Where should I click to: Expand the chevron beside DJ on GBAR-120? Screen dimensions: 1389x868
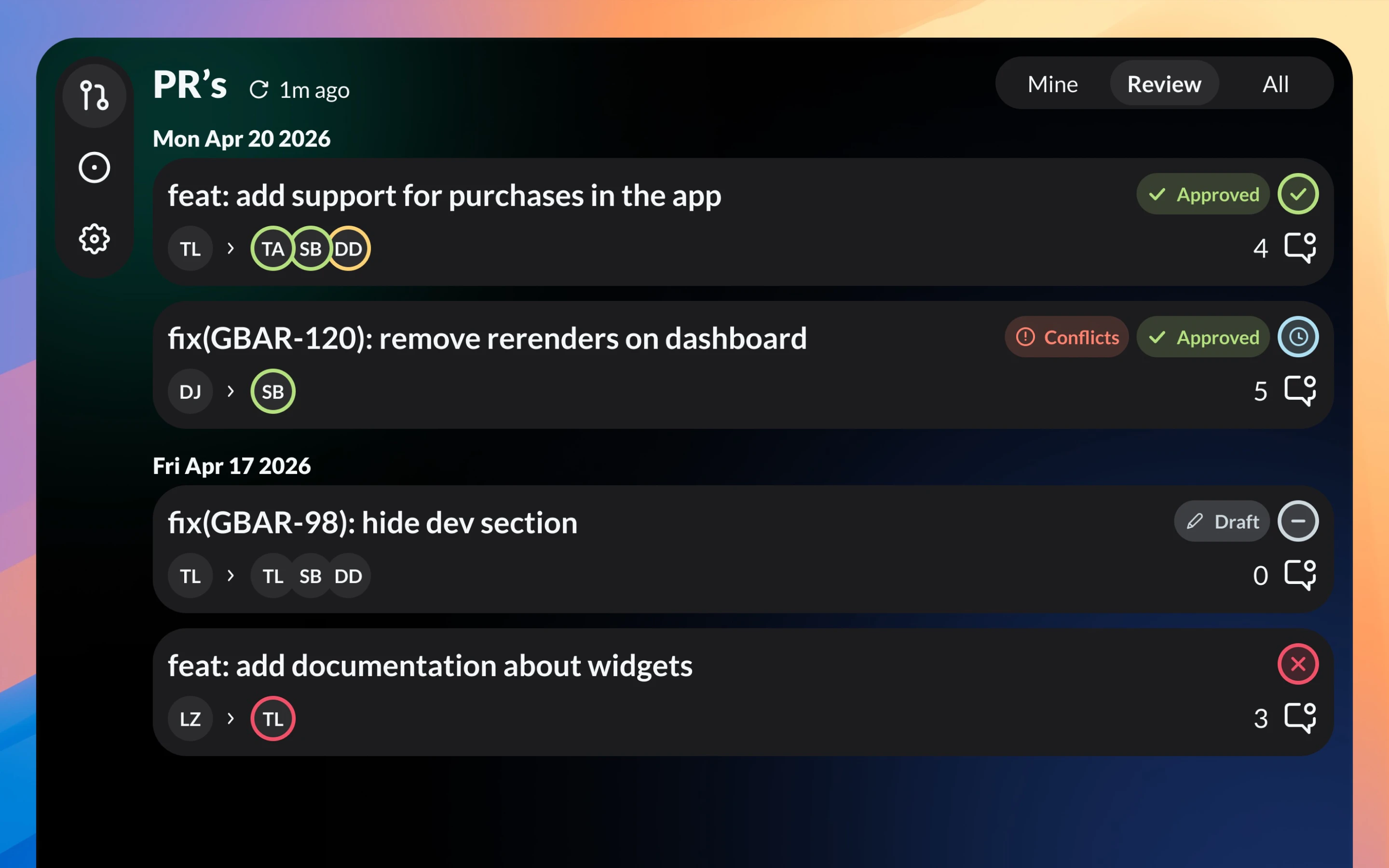230,391
